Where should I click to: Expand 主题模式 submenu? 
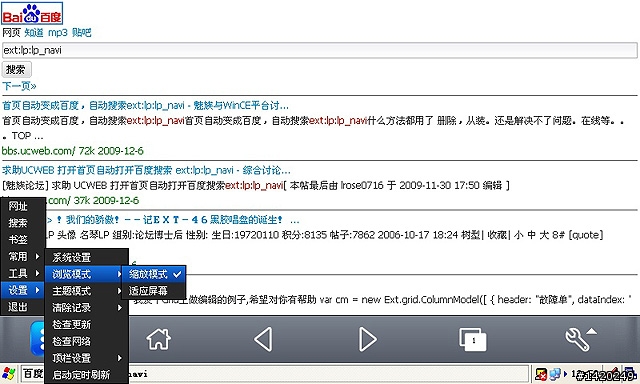coord(87,291)
